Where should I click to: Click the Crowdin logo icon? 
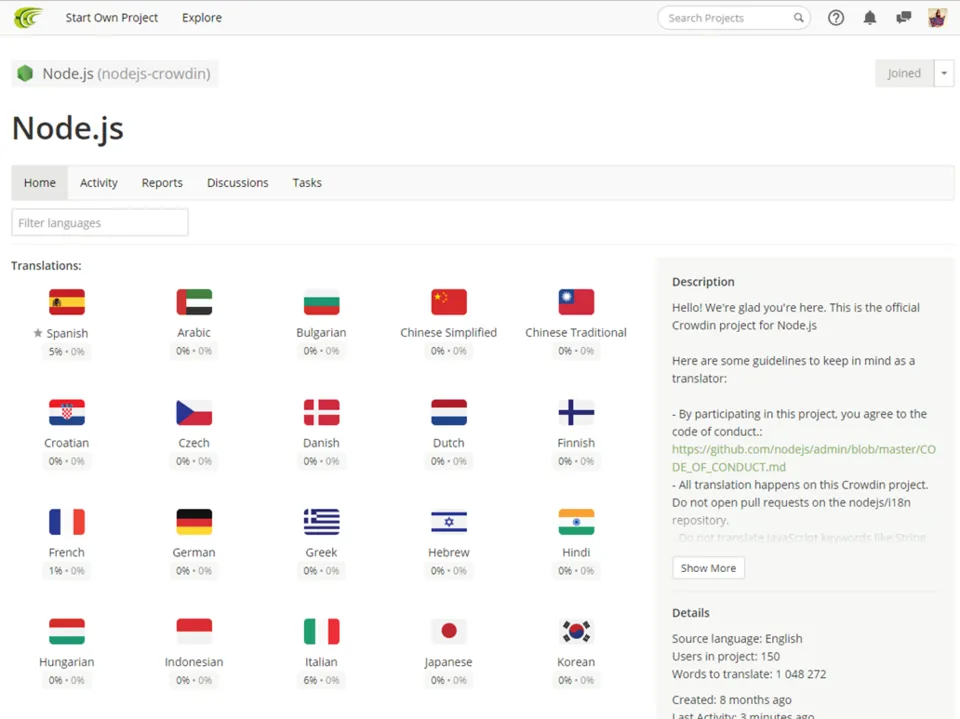28,18
